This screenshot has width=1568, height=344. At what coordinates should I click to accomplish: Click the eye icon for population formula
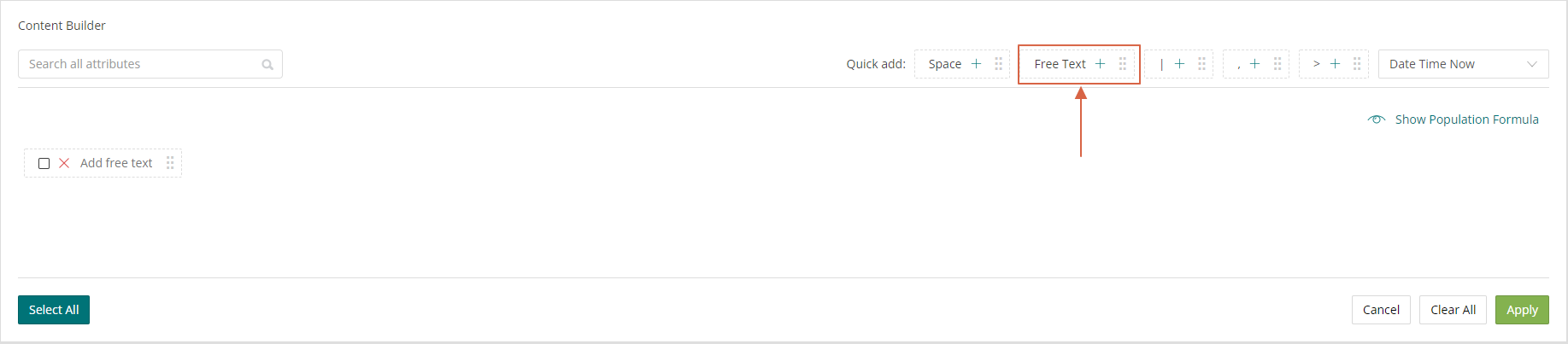pyautogui.click(x=1376, y=120)
